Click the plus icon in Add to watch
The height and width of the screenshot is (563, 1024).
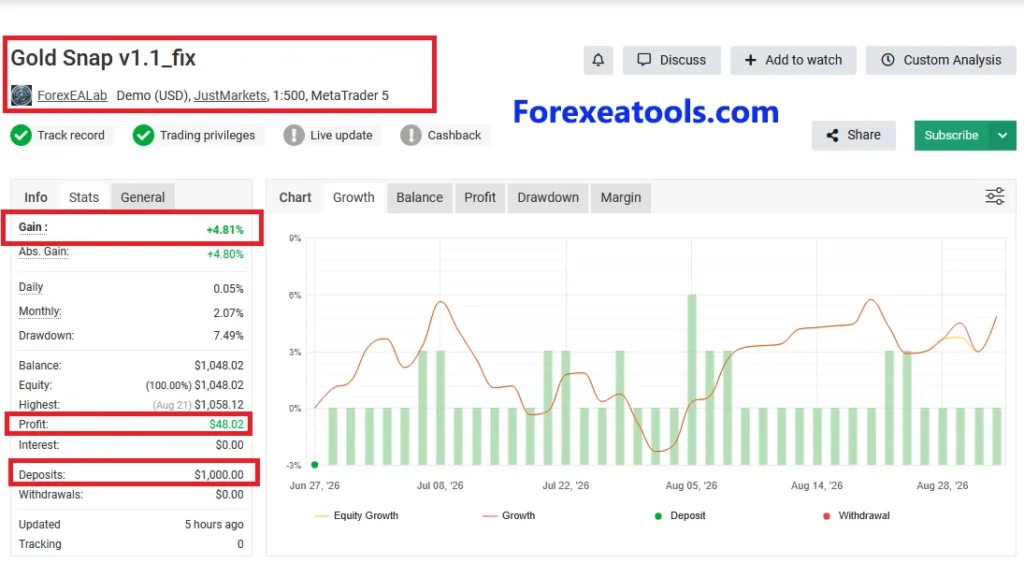tap(750, 60)
